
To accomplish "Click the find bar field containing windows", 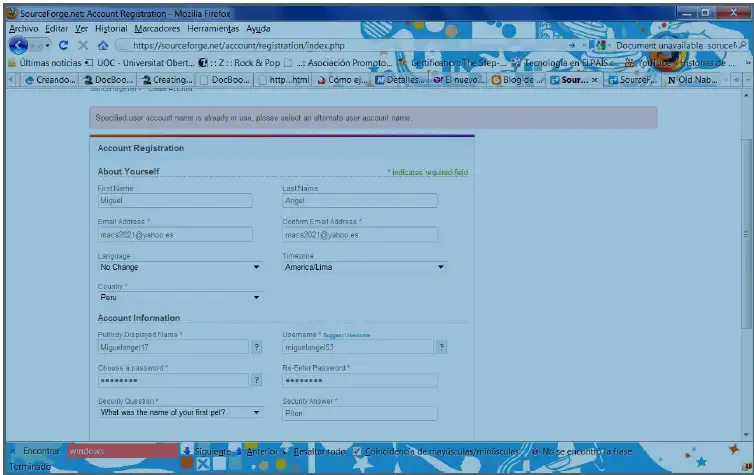I will pyautogui.click(x=123, y=451).
